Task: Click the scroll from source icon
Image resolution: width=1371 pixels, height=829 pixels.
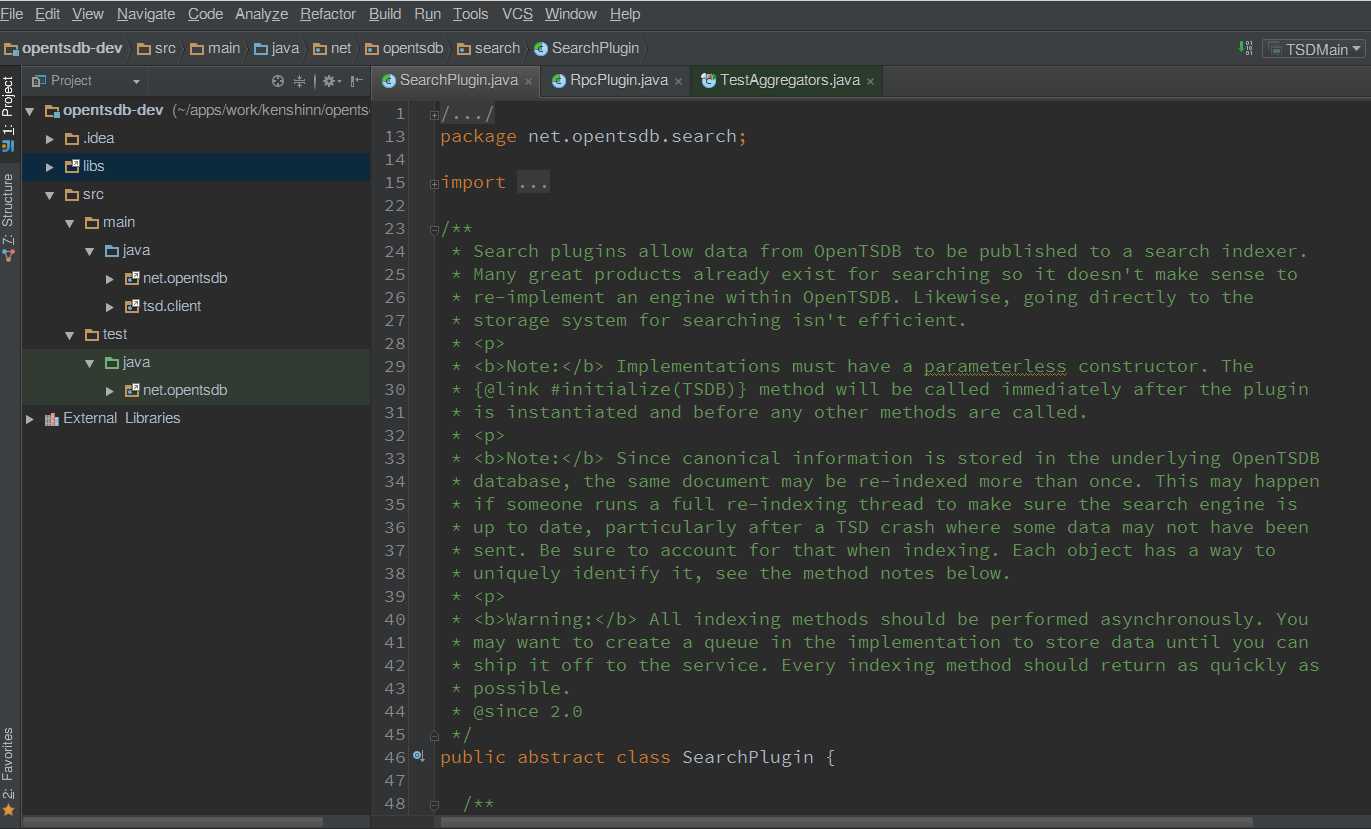Action: point(278,81)
